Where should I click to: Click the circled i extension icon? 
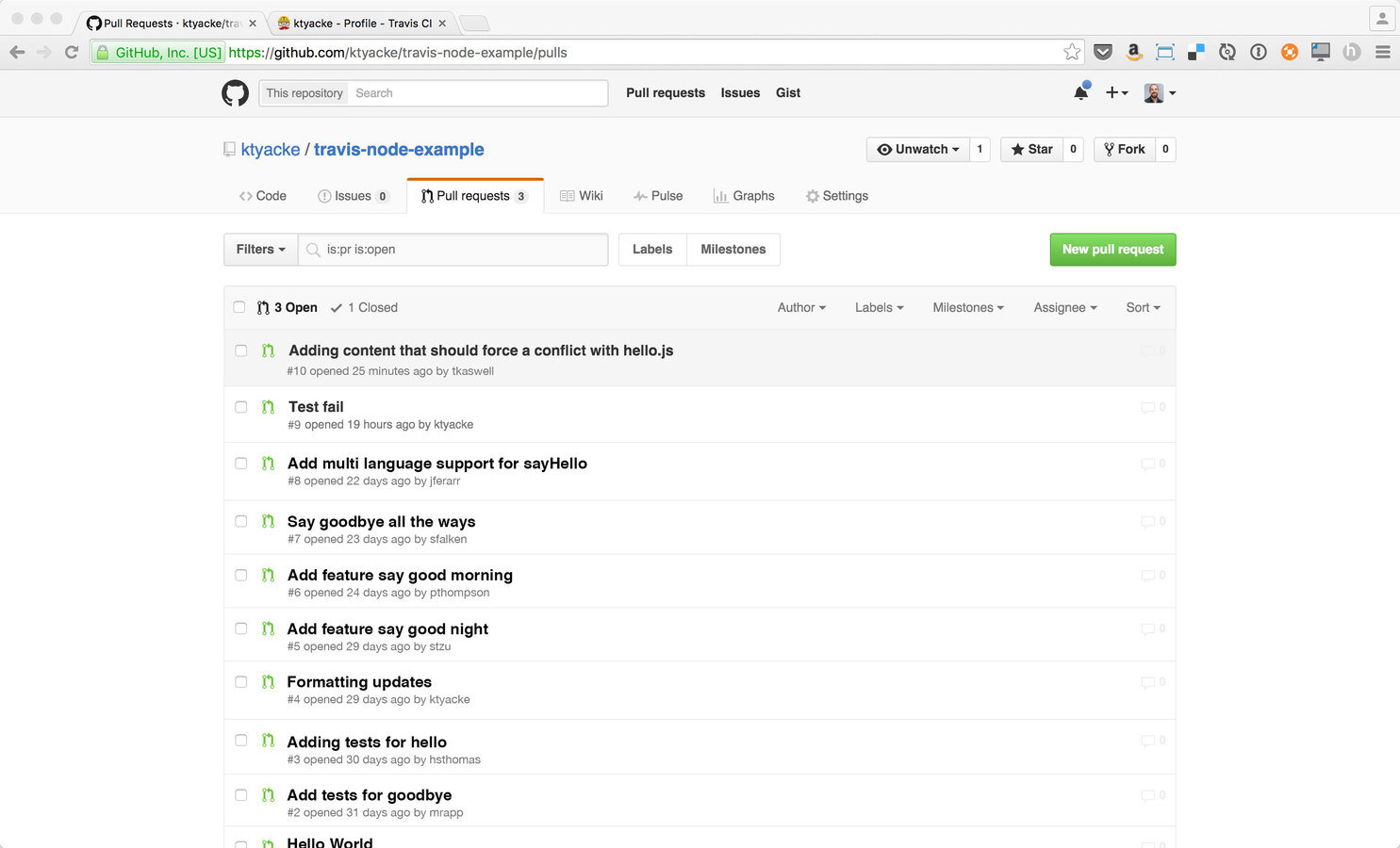[1259, 52]
